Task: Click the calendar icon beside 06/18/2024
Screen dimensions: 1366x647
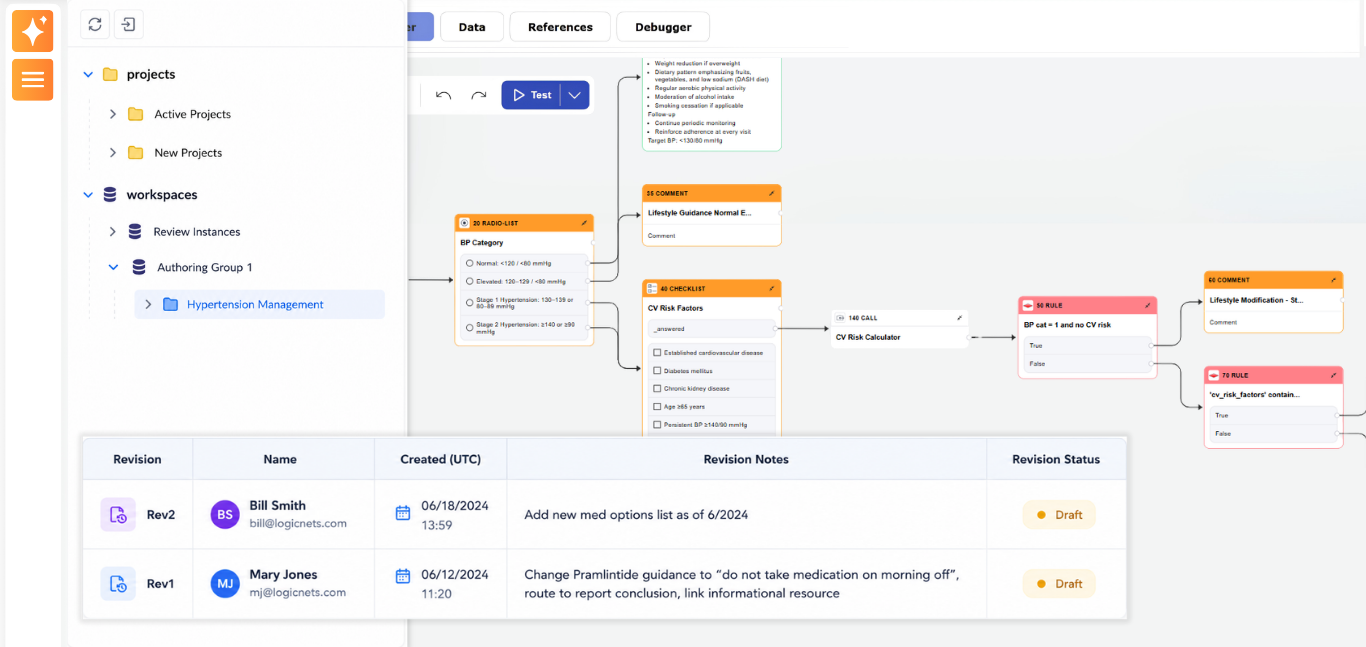Action: pyautogui.click(x=403, y=513)
